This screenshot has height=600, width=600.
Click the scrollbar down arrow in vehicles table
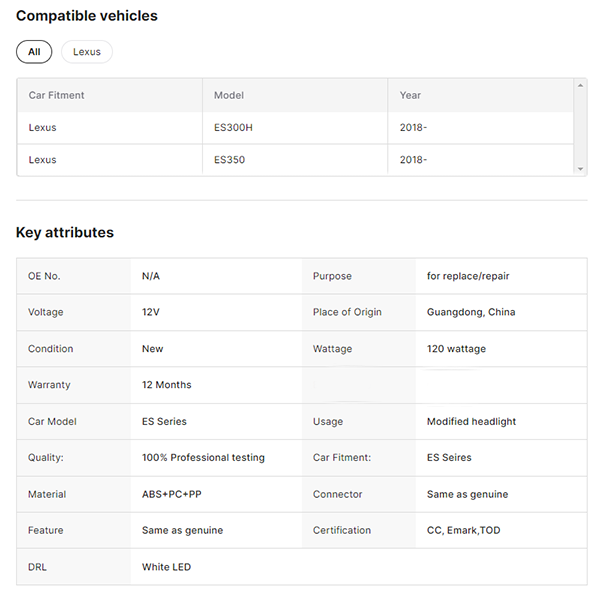pos(581,170)
